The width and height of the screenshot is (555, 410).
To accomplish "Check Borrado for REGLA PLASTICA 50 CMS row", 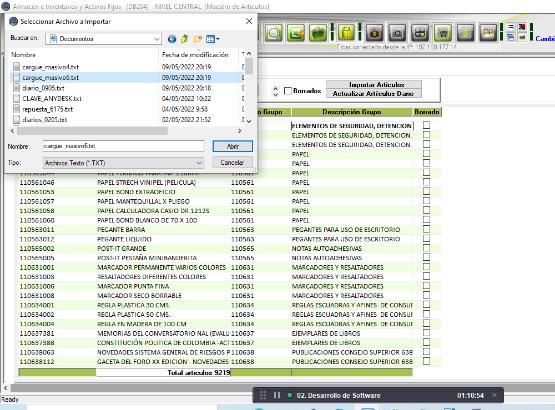I will 427,314.
